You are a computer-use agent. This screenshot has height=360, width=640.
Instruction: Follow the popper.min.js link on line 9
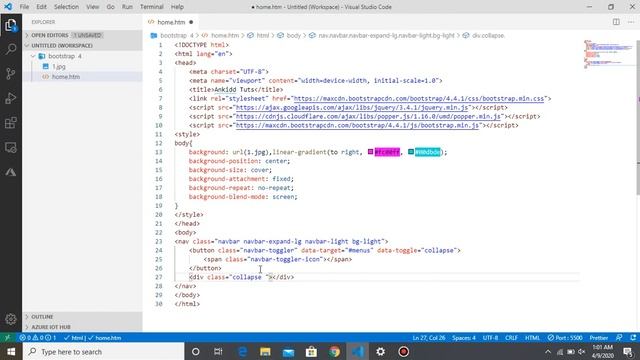click(368, 116)
